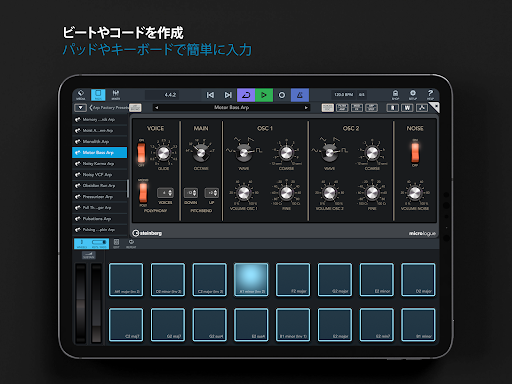This screenshot has width=512, height=384.
Task: Switch to the fourth synth page tab
Action: (x=371, y=108)
